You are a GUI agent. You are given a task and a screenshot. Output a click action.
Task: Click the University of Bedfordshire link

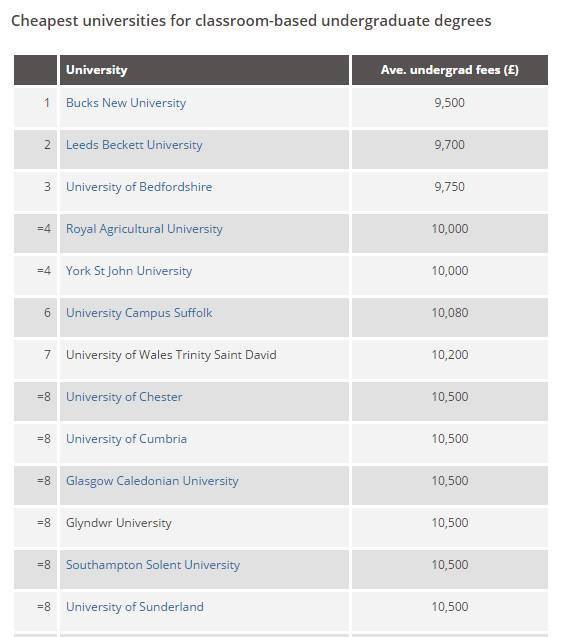pos(139,187)
